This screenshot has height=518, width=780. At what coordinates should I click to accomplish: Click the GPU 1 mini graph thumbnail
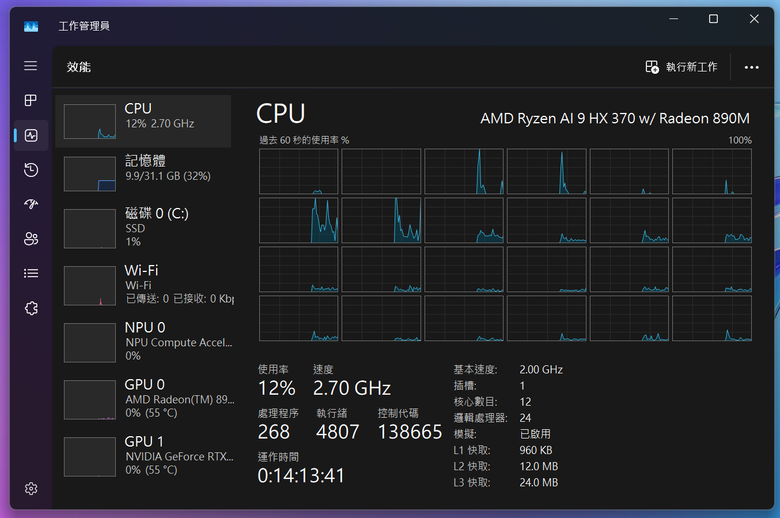(90, 457)
